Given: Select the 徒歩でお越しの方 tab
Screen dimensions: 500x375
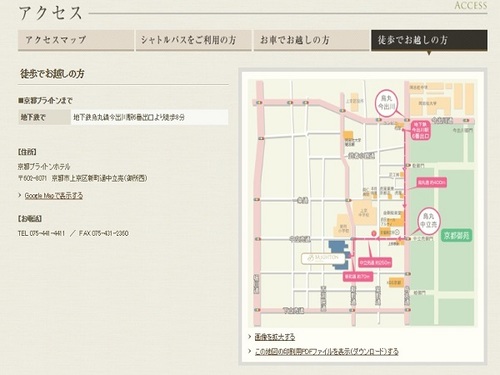Looking at the screenshot, I should (429, 40).
